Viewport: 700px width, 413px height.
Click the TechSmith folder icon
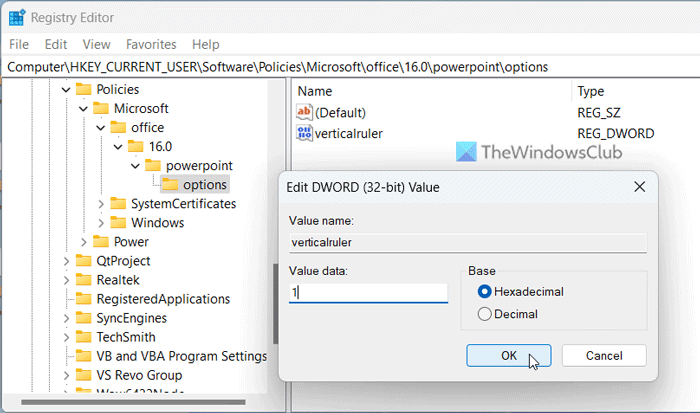83,337
